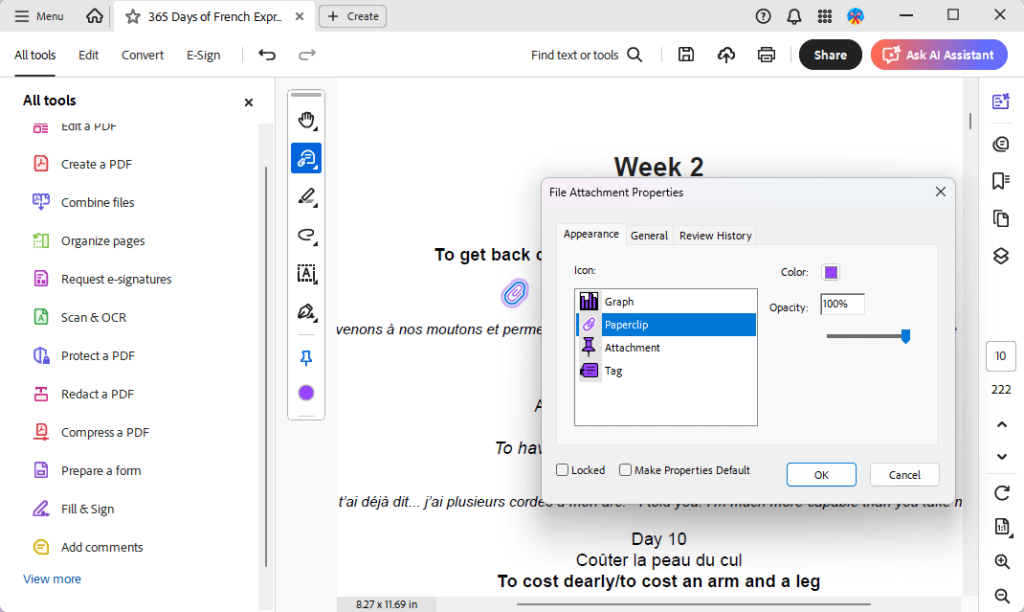Click the attachment Color swatch
This screenshot has height=612, width=1024.
click(832, 271)
